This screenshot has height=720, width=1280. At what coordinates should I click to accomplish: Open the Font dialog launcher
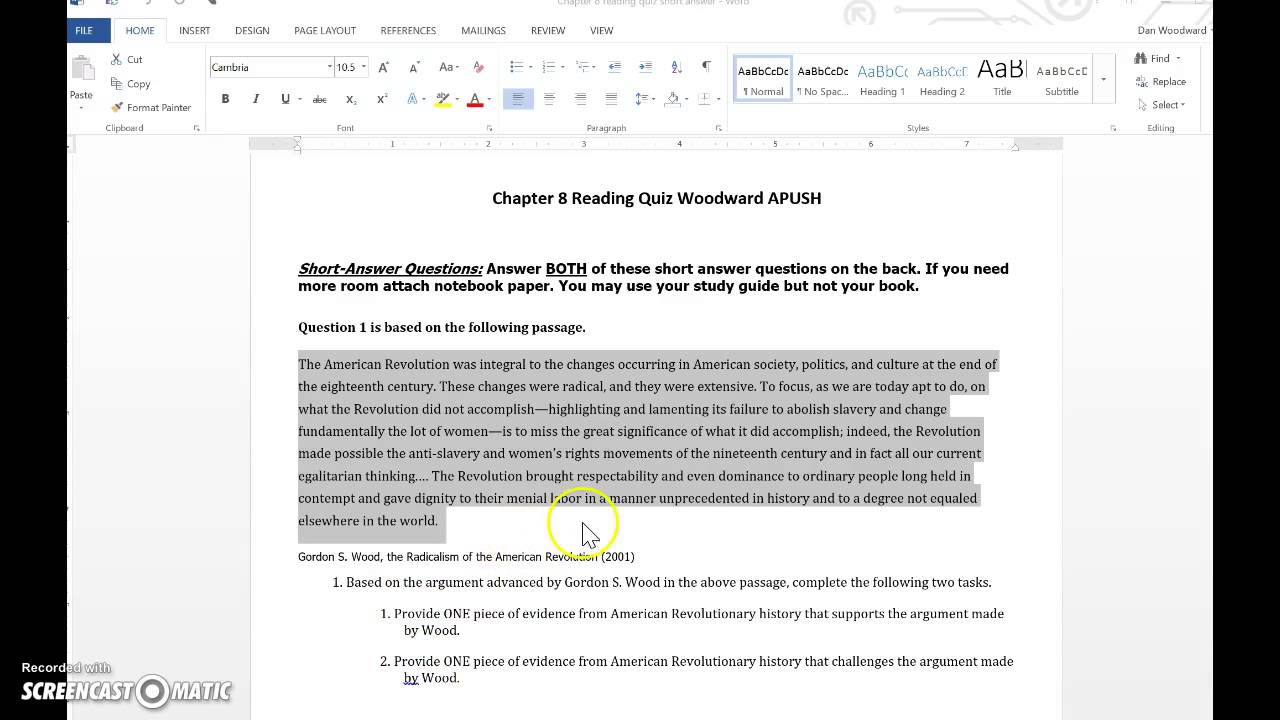(489, 128)
